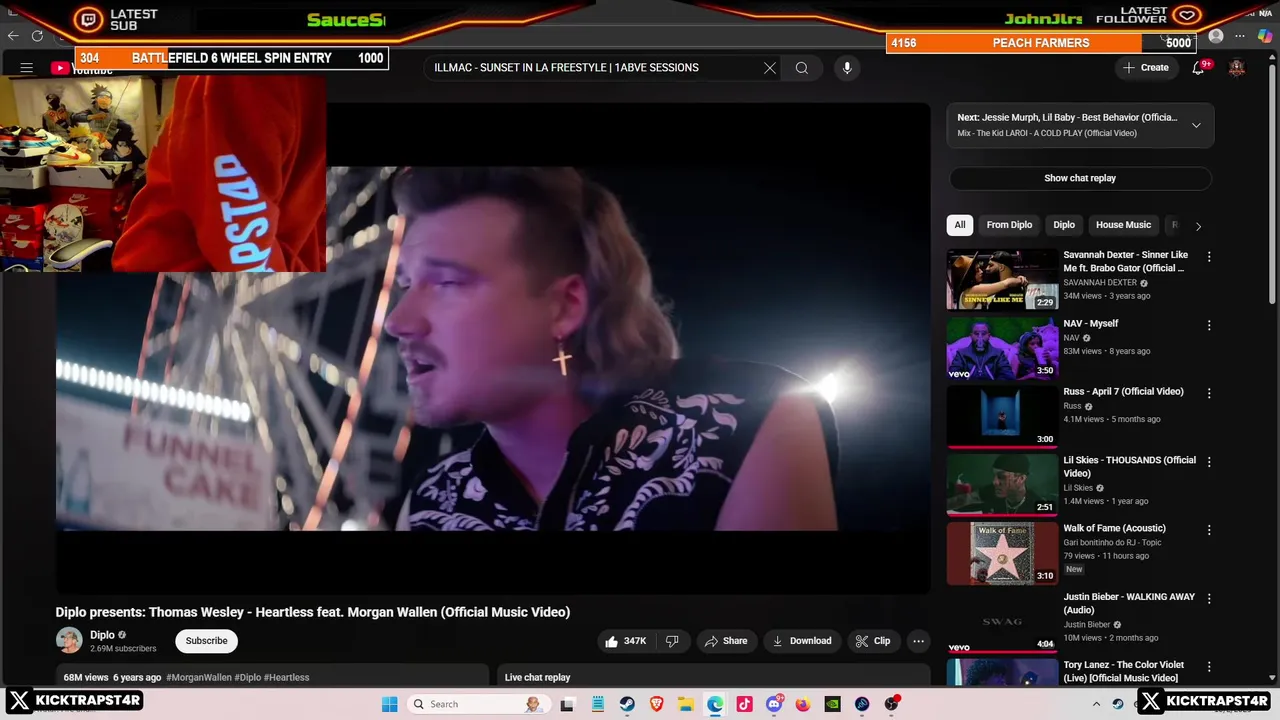The height and width of the screenshot is (720, 1280).
Task: Open options for Savannah Dexter video
Action: (1209, 257)
